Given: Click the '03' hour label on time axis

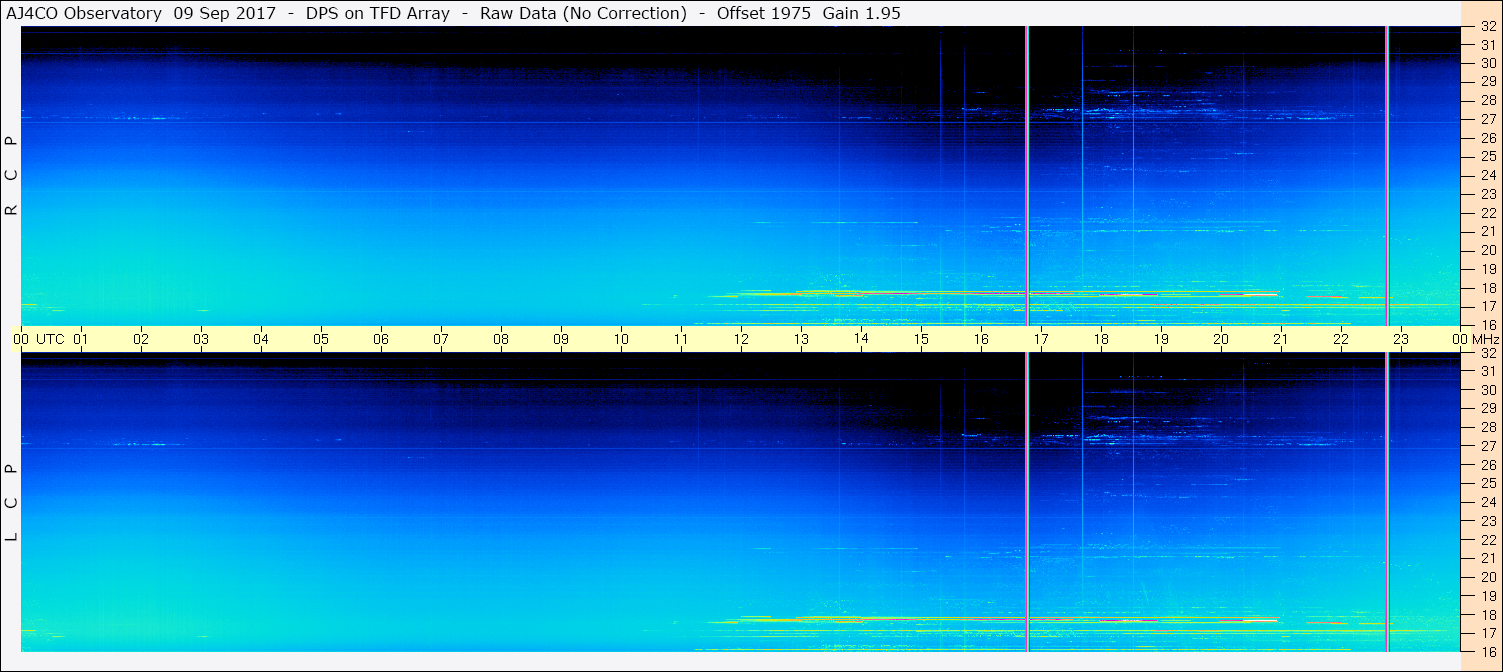Looking at the screenshot, I should click(201, 339).
